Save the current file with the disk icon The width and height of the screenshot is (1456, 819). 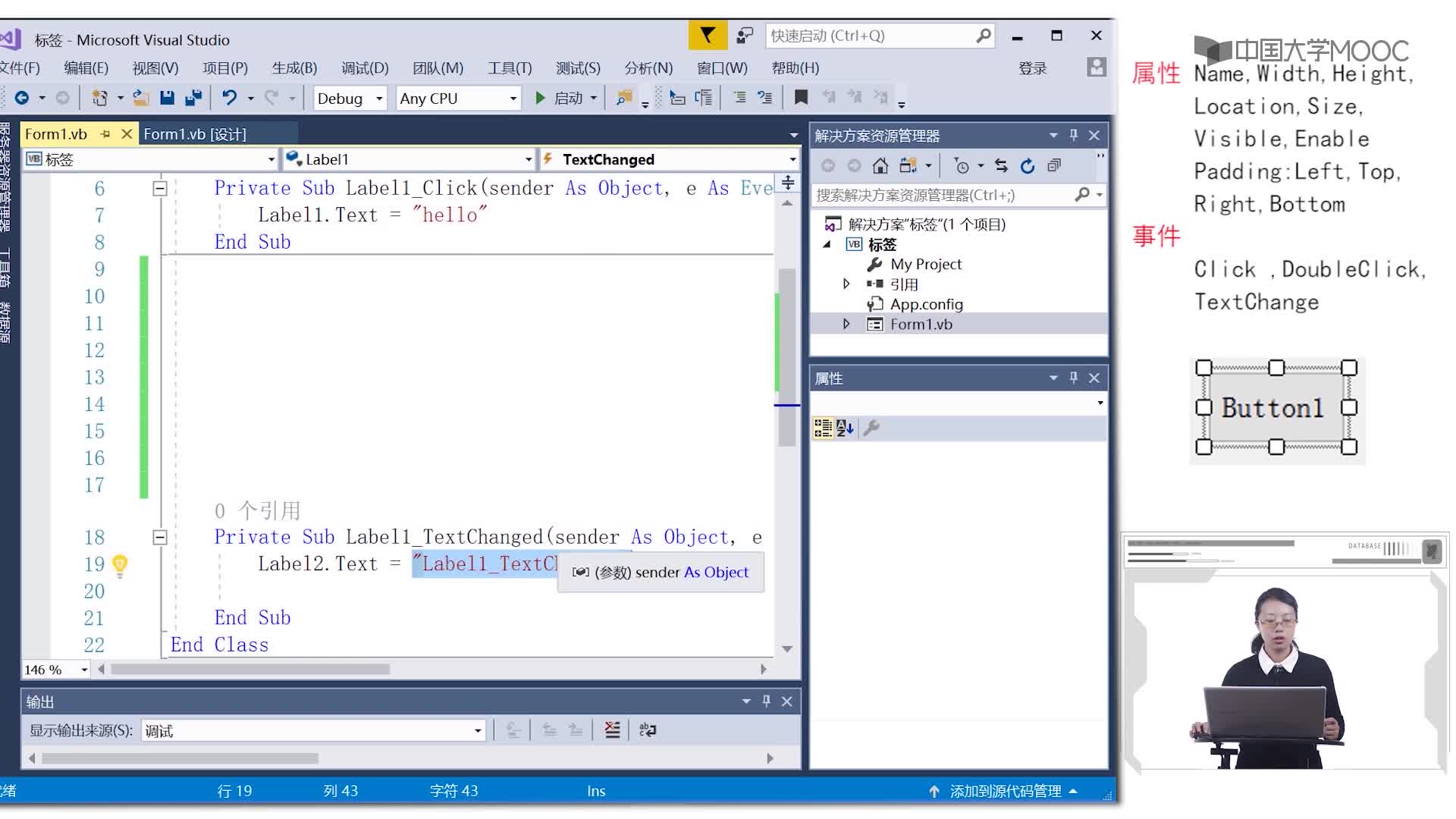tap(168, 98)
